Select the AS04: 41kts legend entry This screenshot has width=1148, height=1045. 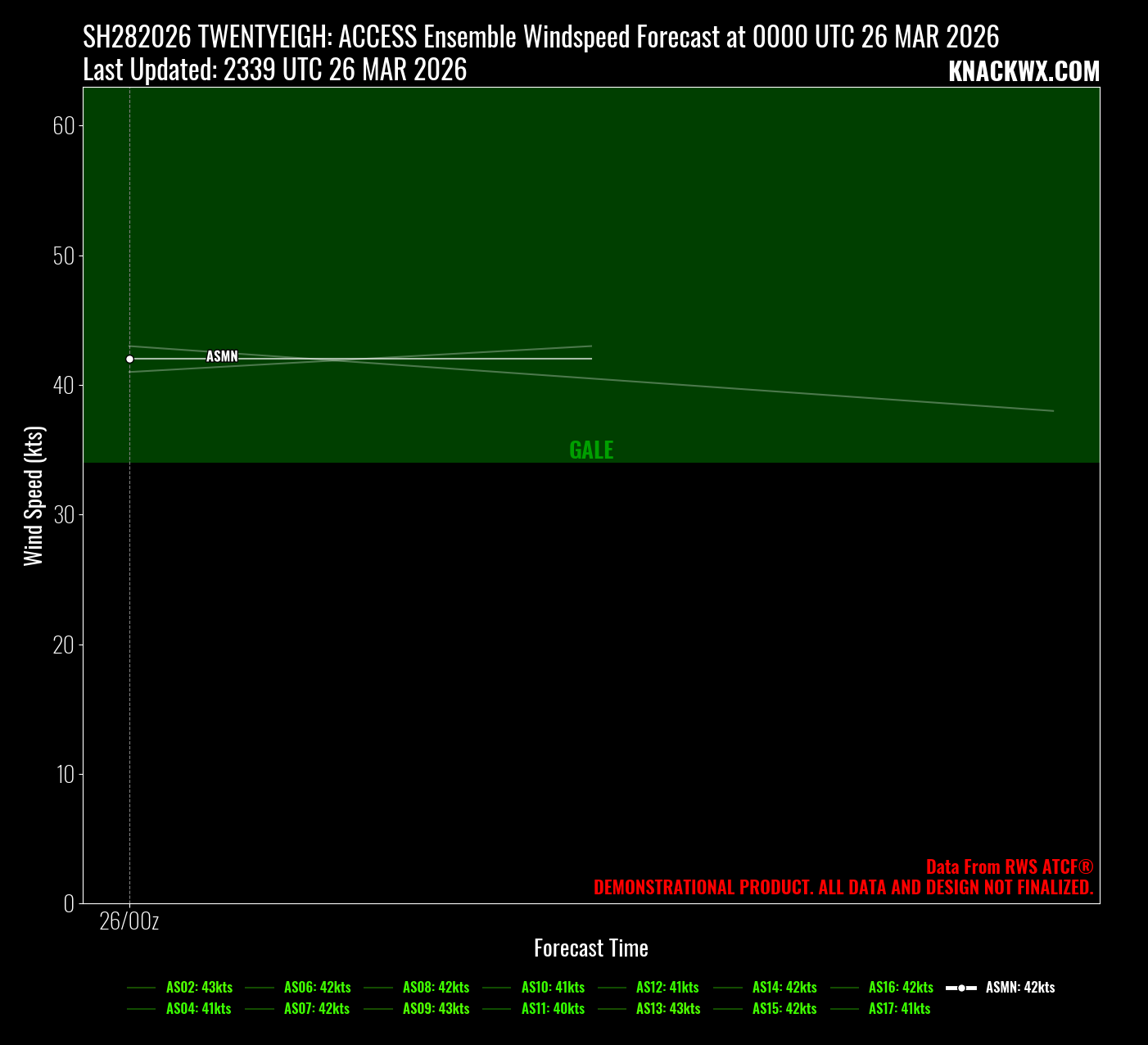pos(198,1009)
